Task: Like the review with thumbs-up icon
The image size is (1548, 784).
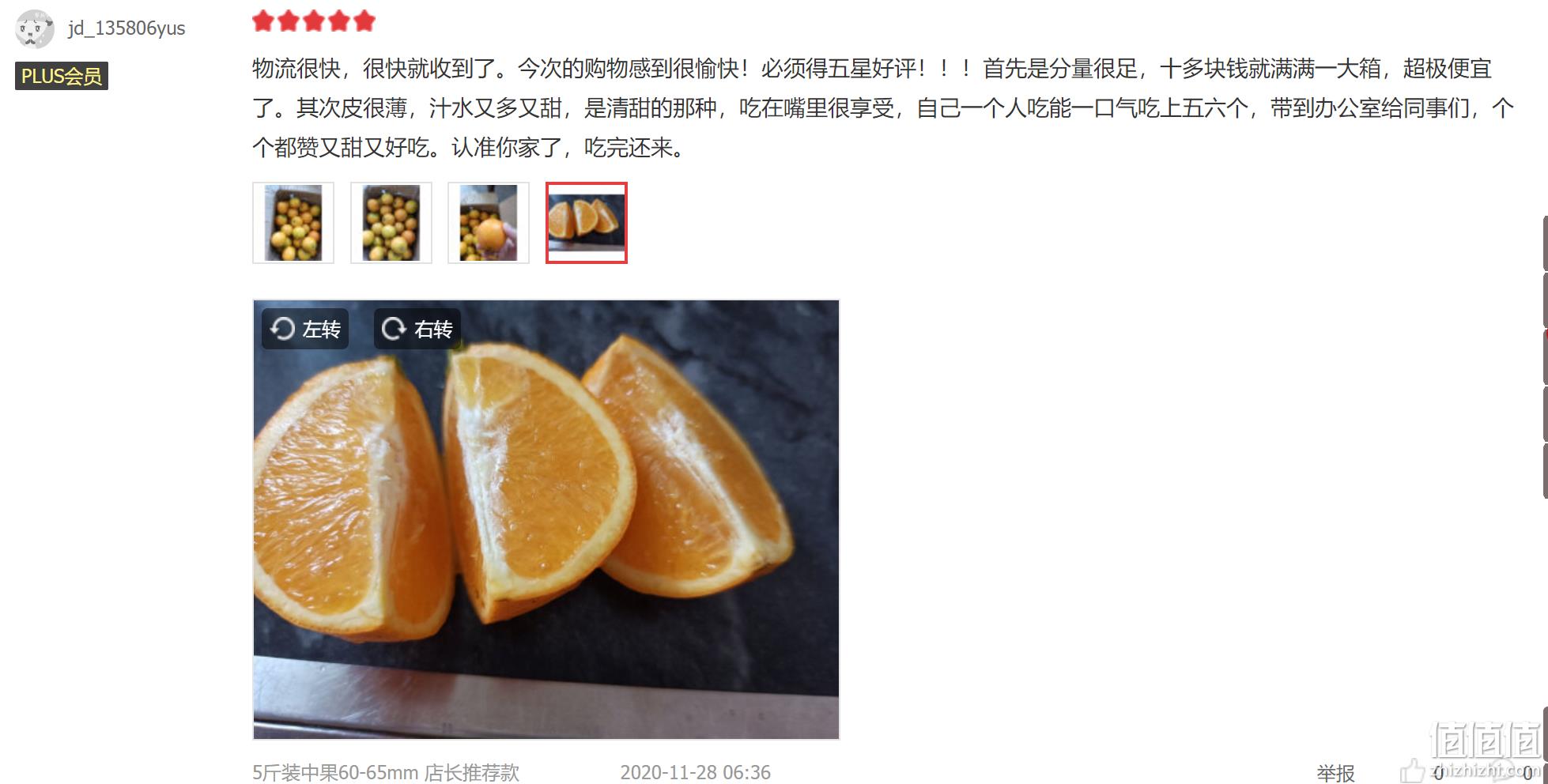Action: click(x=1411, y=771)
